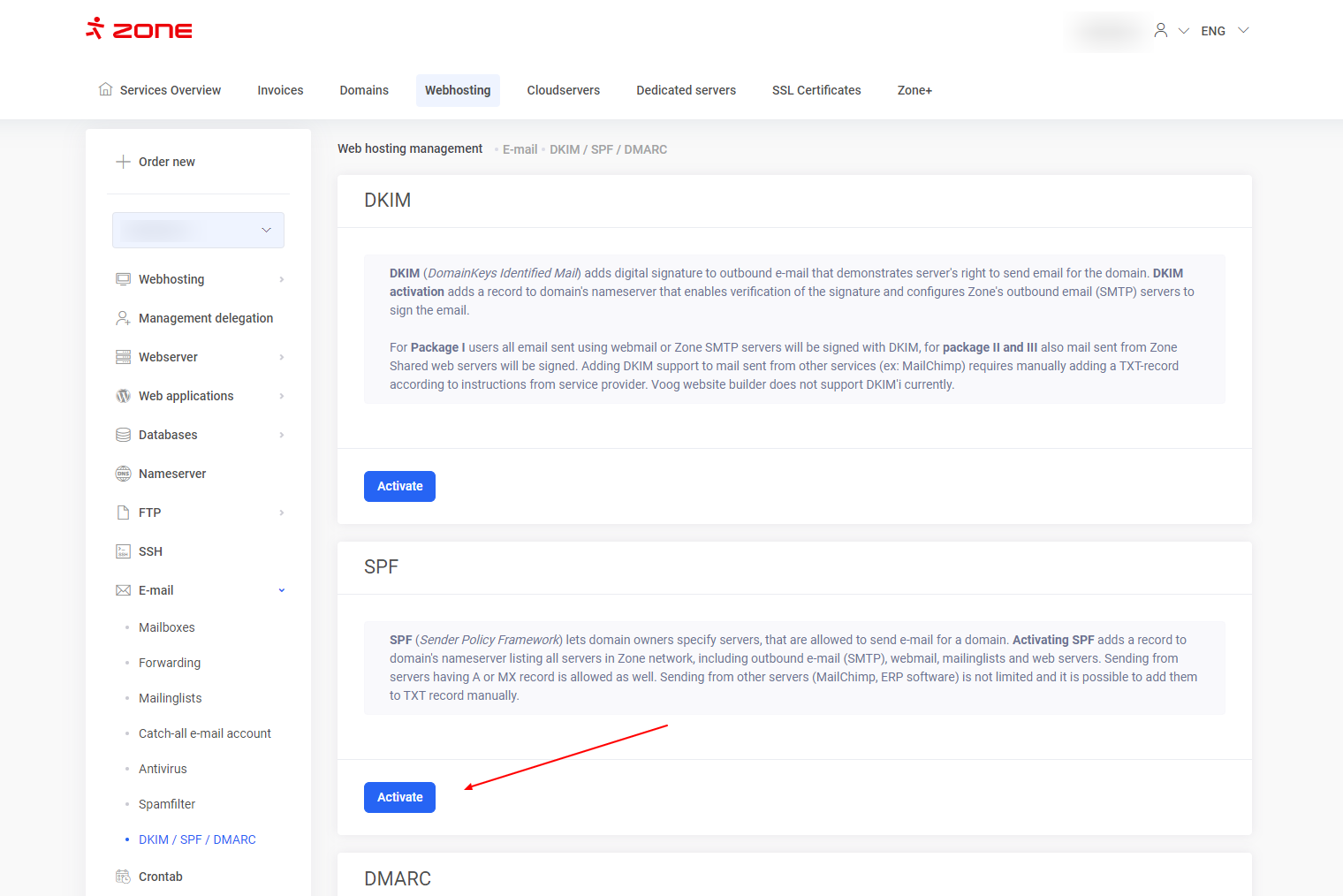Activate DKIM for the domain
1343x896 pixels.
tap(399, 486)
